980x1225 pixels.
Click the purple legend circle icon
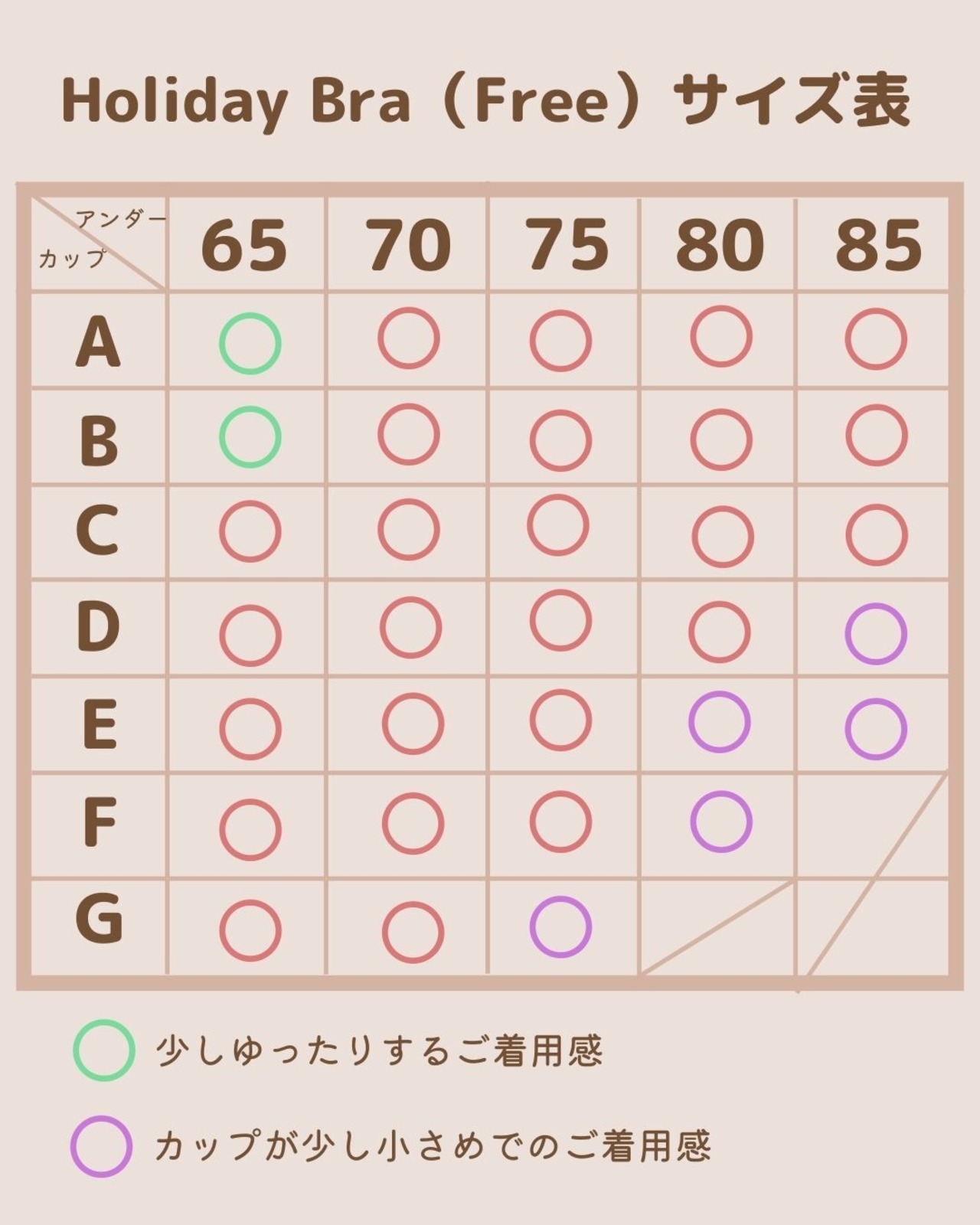tap(102, 1146)
